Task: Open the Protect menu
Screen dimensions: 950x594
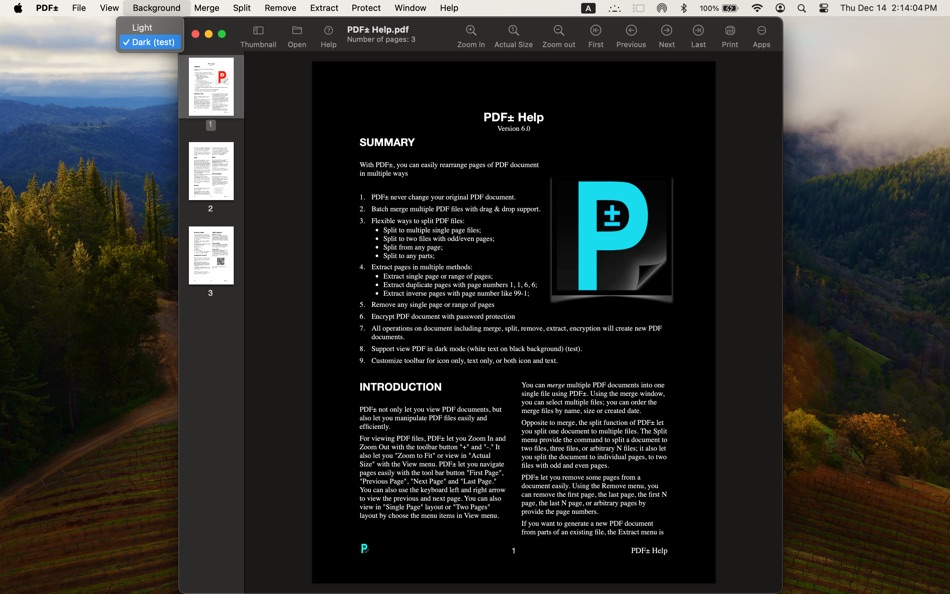Action: [x=366, y=8]
